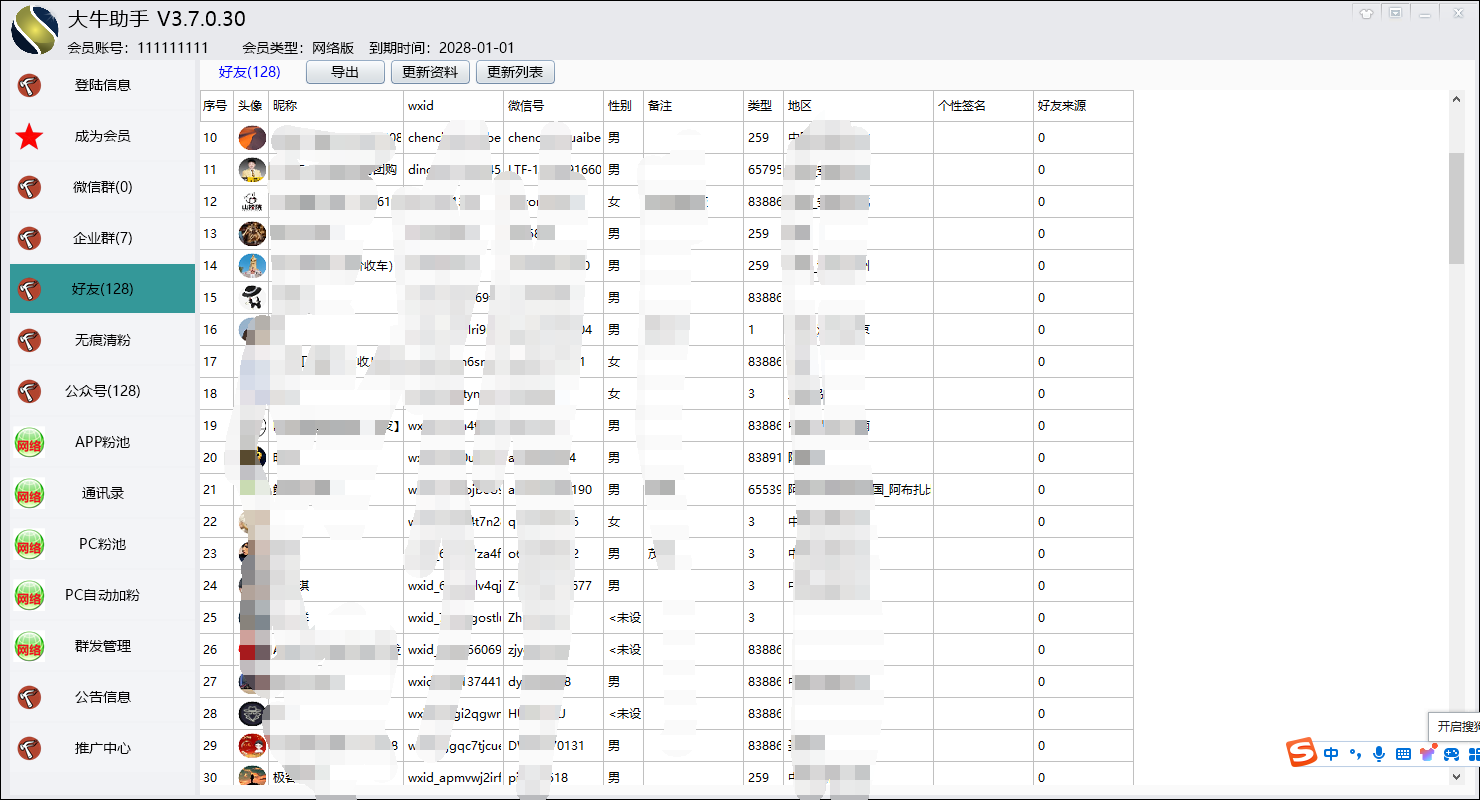
Task: Open the Sogou virtual keyboard icon
Action: tap(1404, 753)
